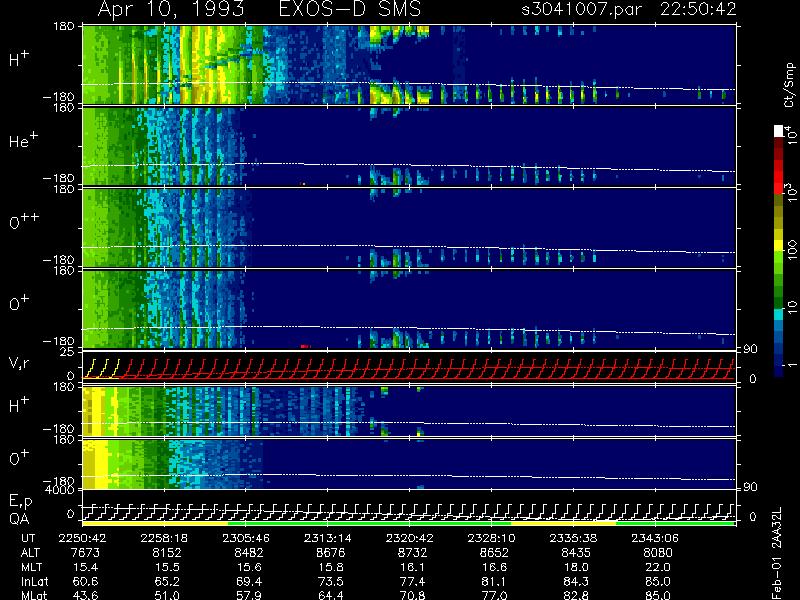This screenshot has height=600, width=800.
Task: Click UT value '2328:10'
Action: click(x=491, y=538)
